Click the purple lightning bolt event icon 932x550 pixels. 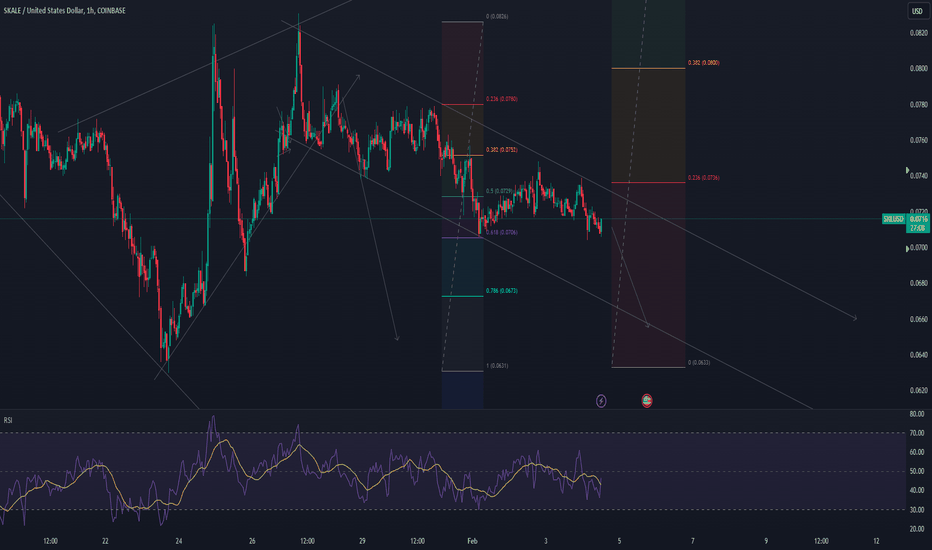coord(601,401)
